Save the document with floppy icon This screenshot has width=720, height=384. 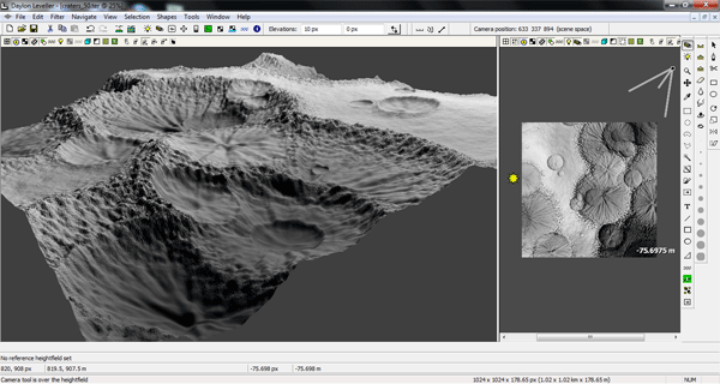coord(34,29)
